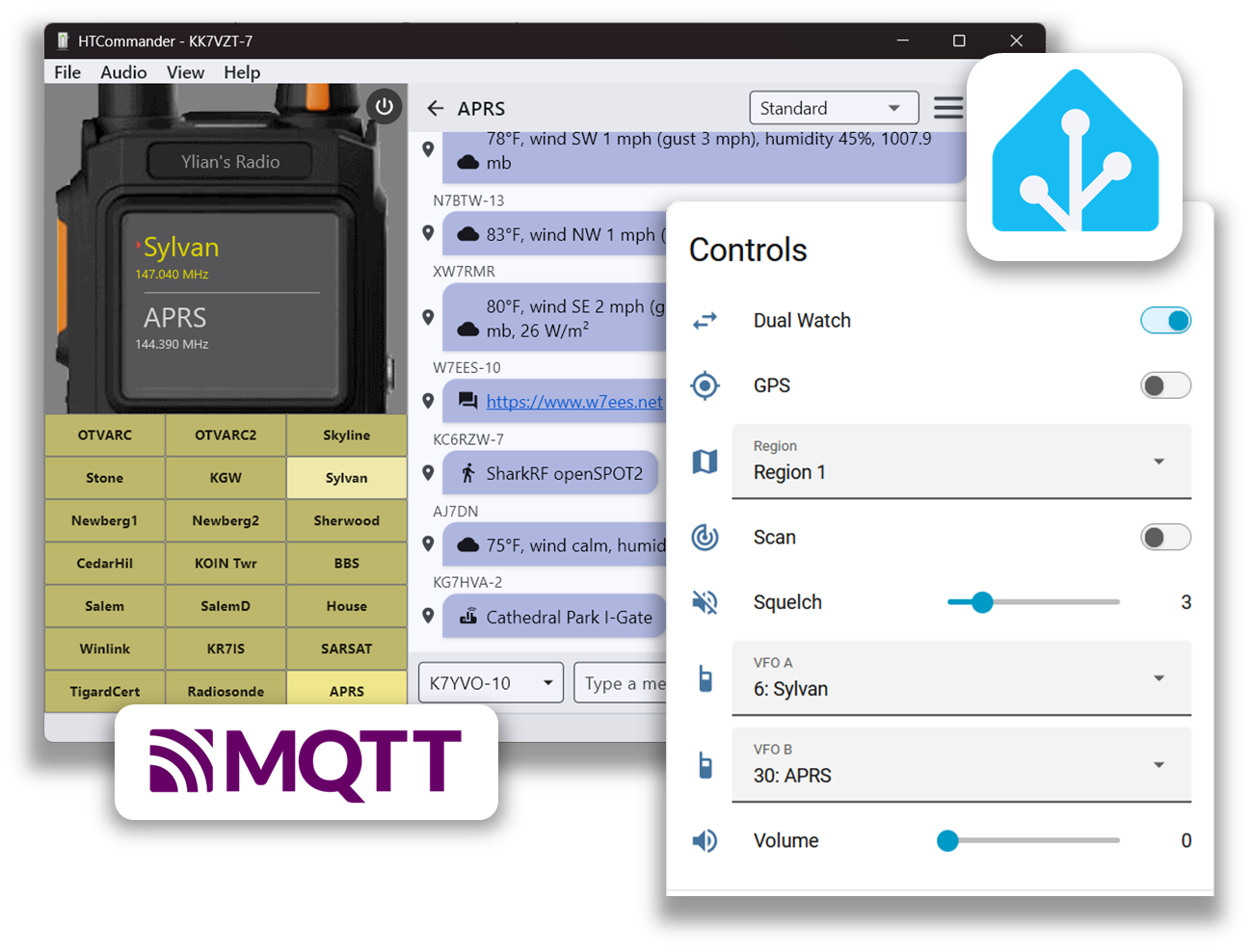The width and height of the screenshot is (1251, 952).
Task: Open the View menu
Action: click(x=185, y=72)
